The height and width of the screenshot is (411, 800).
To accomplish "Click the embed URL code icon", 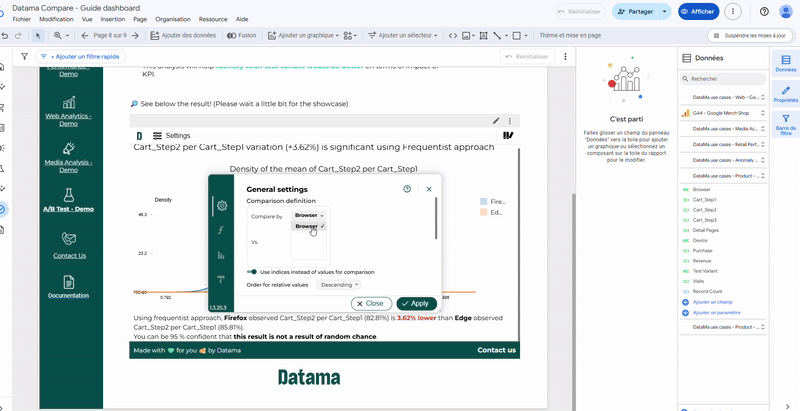I will tap(453, 36).
